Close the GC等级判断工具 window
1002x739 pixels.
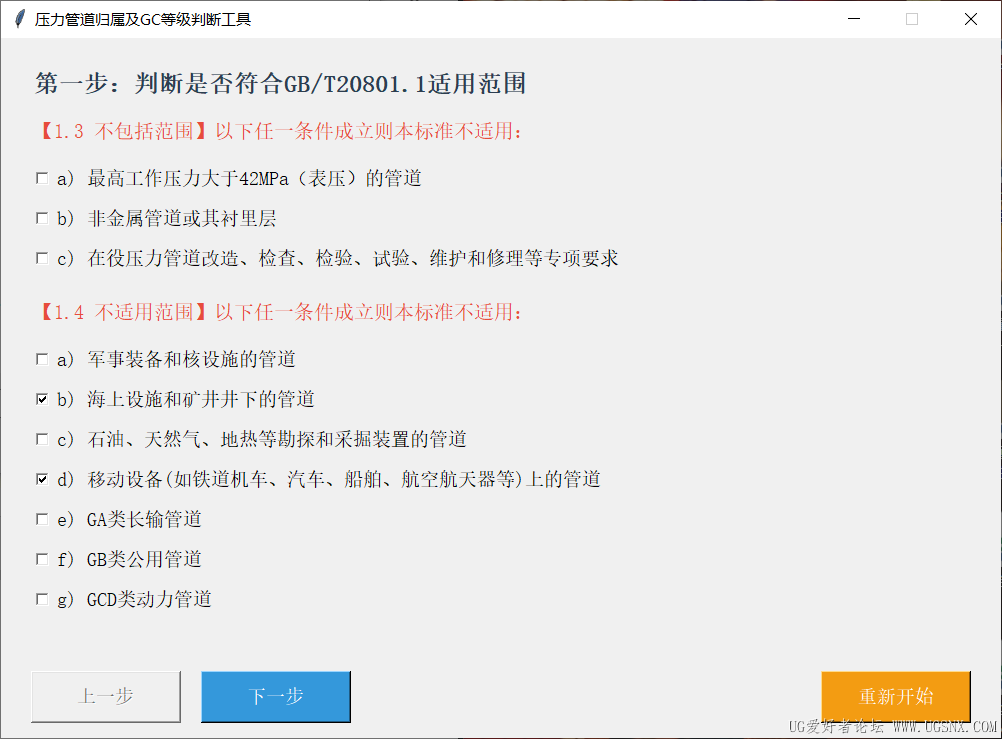click(969, 18)
